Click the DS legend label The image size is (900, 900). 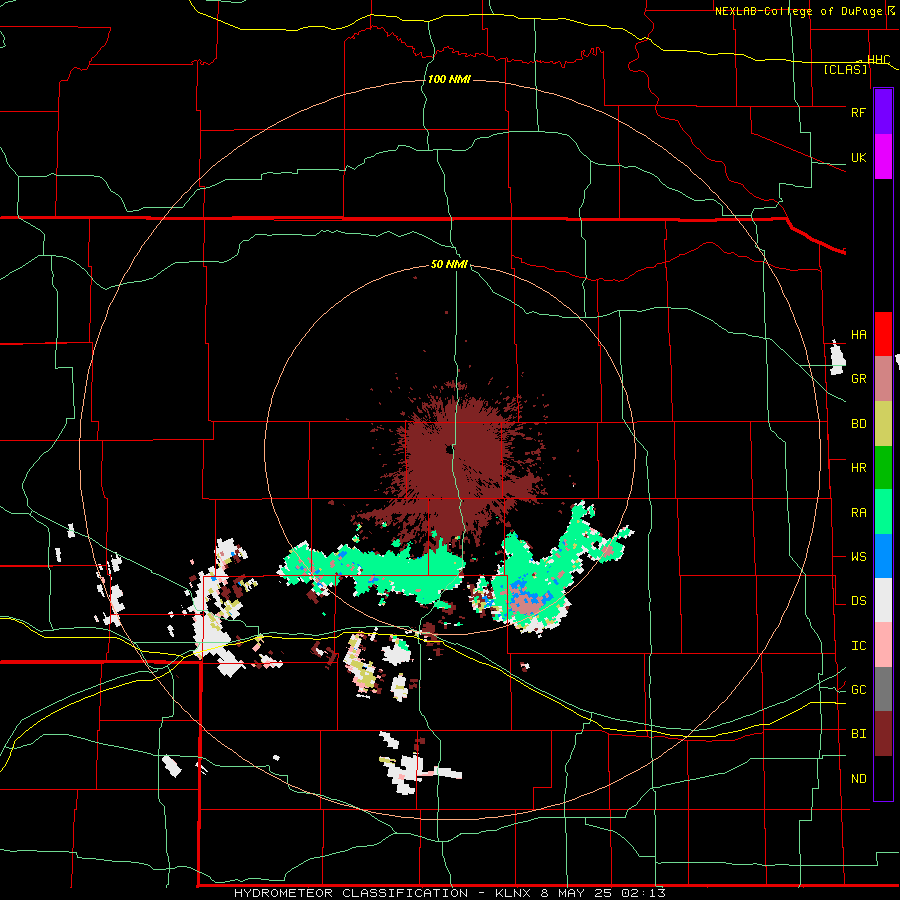858,601
